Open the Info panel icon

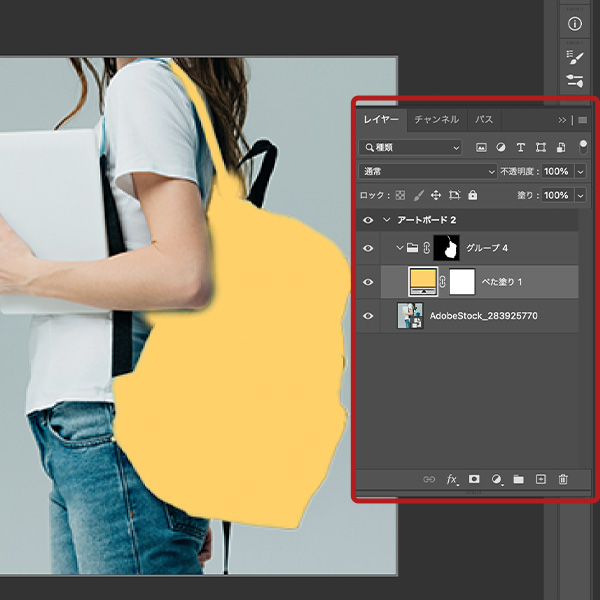click(574, 23)
